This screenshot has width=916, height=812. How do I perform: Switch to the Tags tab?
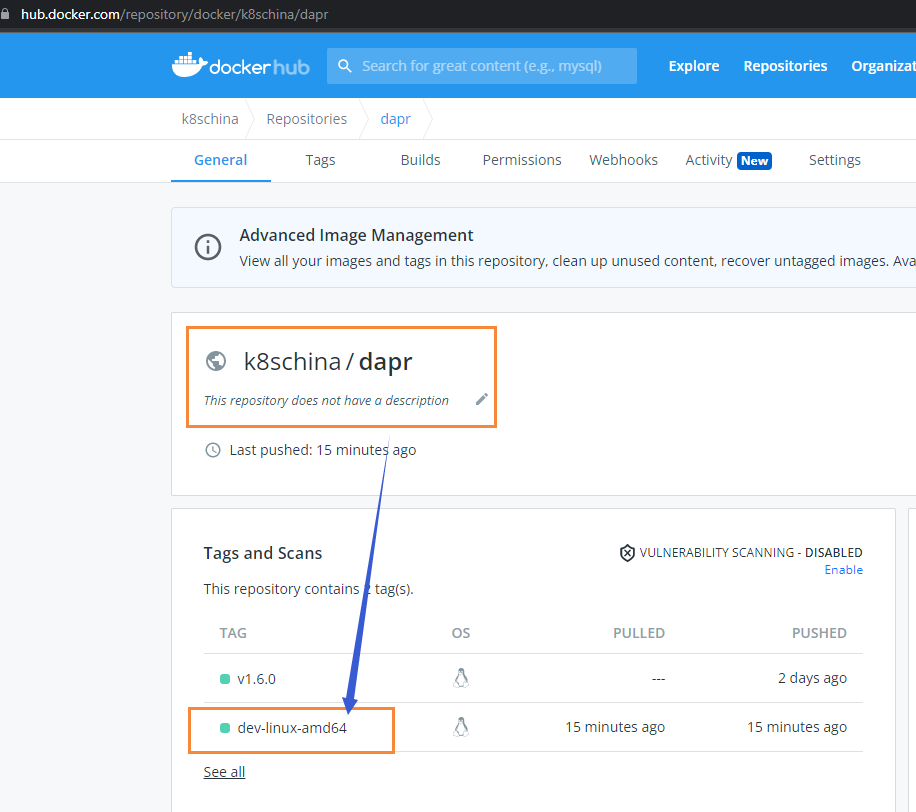(x=320, y=160)
